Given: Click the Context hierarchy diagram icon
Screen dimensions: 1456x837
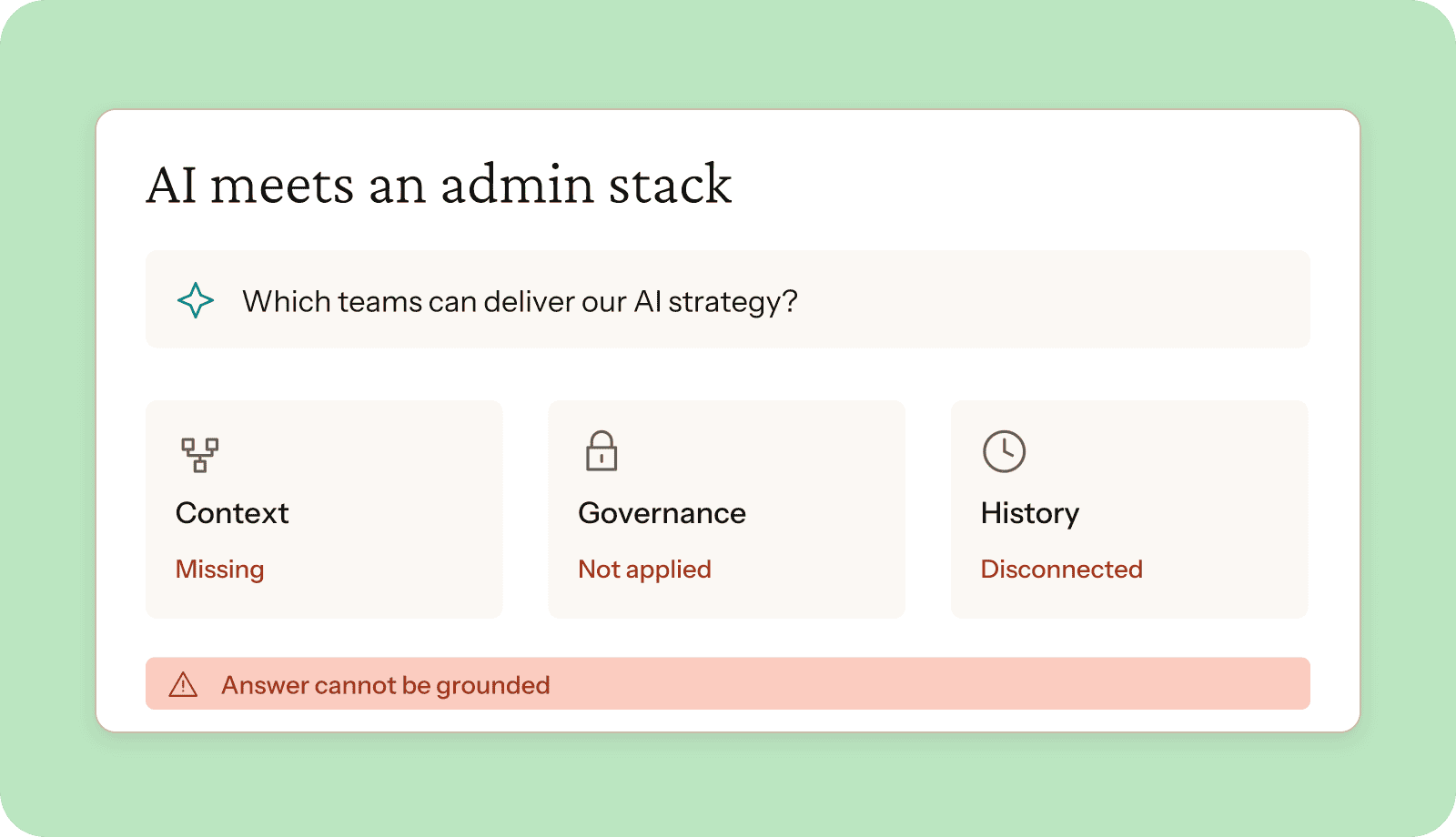Looking at the screenshot, I should [199, 455].
